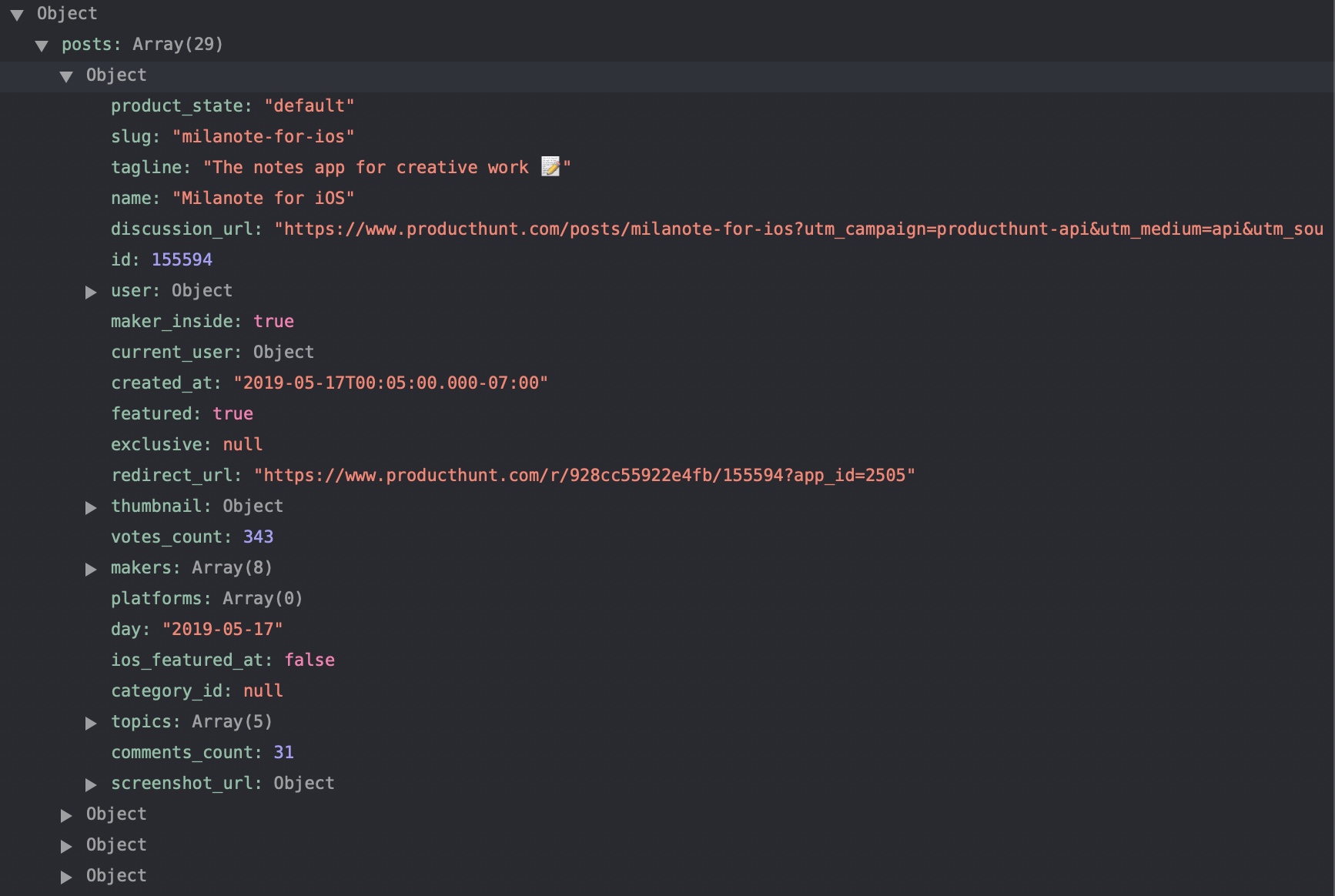Select the name "Milanote for iOS" value

pyautogui.click(x=263, y=198)
